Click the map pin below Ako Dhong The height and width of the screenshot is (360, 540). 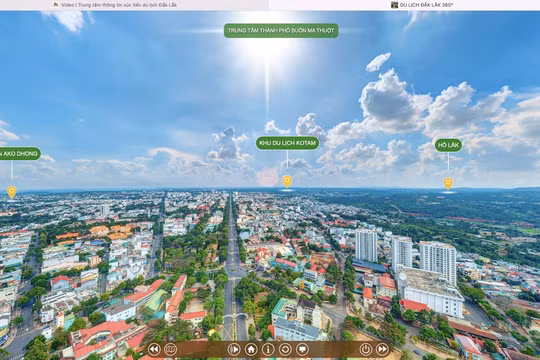pyautogui.click(x=12, y=192)
